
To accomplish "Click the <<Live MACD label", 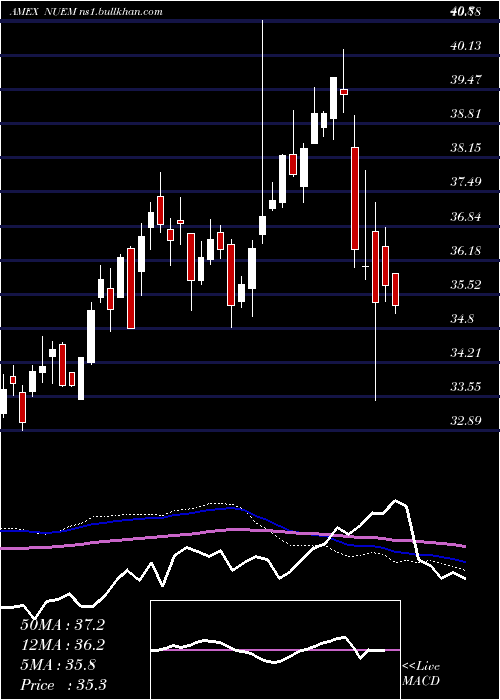I will (421, 674).
